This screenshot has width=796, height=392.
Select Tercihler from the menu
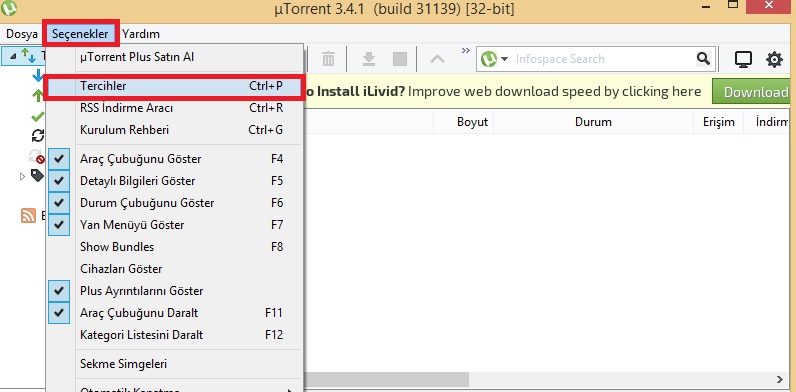[174, 86]
